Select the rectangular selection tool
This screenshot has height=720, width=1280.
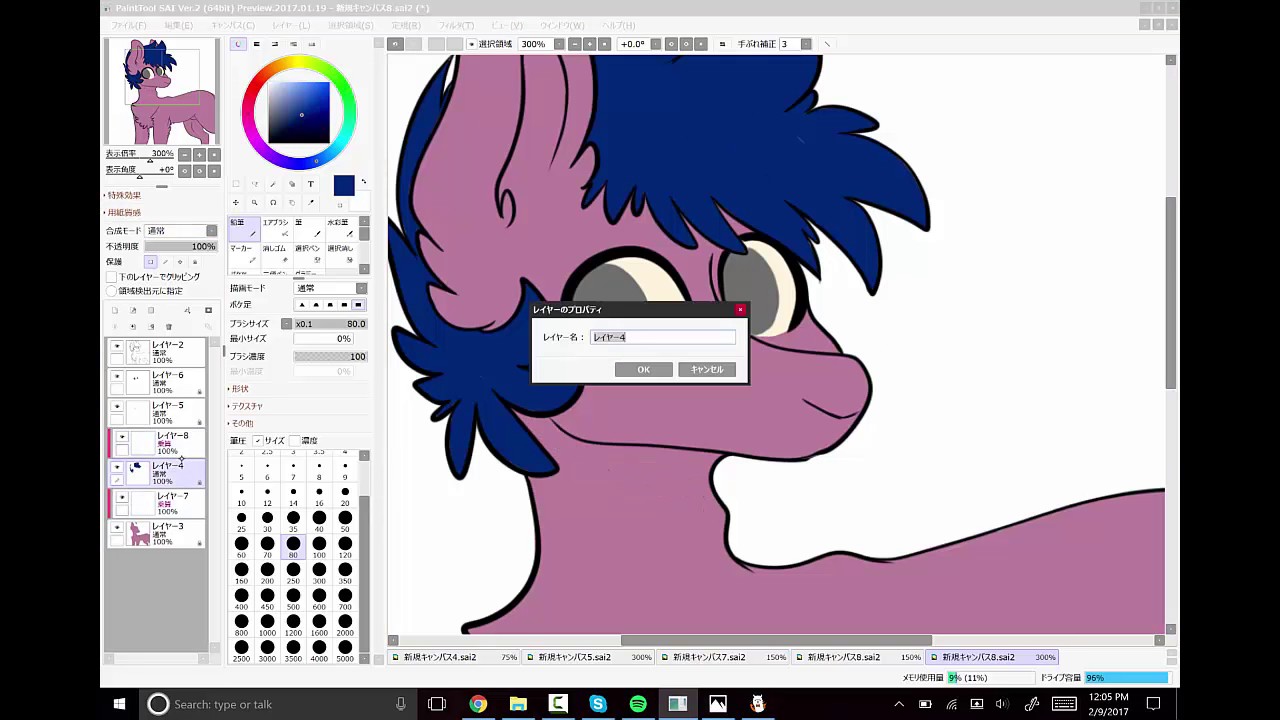[x=236, y=184]
